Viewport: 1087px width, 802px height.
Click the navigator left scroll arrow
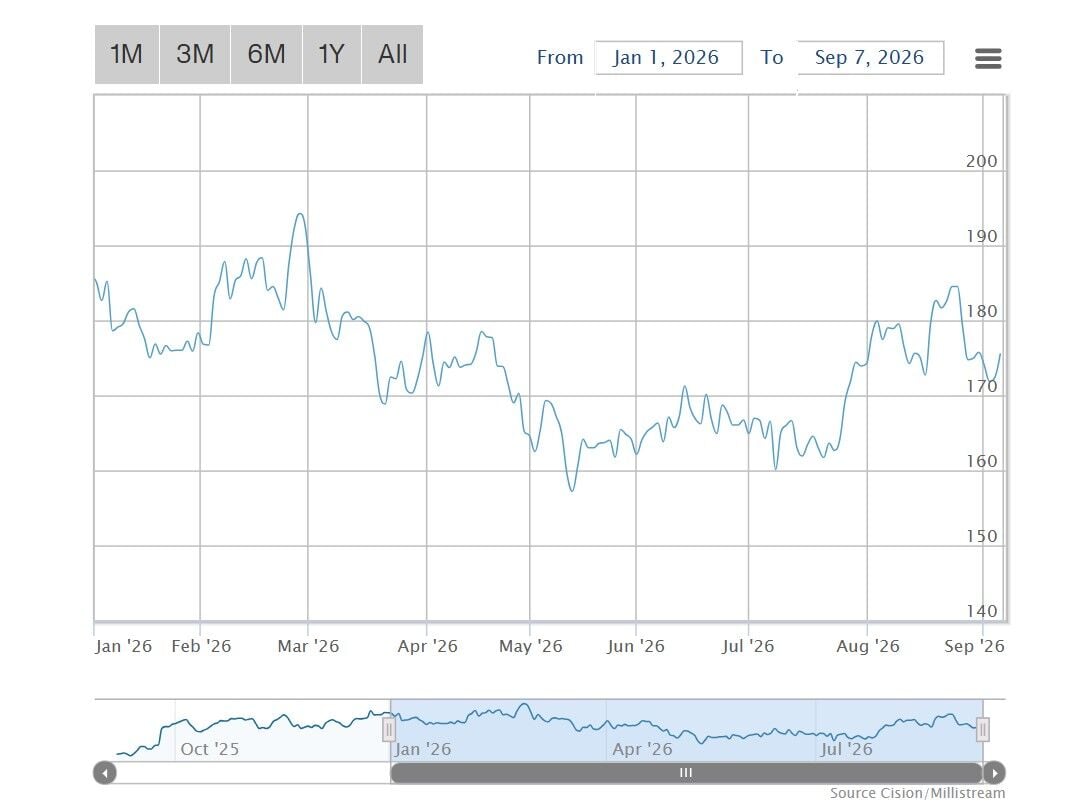[x=105, y=773]
